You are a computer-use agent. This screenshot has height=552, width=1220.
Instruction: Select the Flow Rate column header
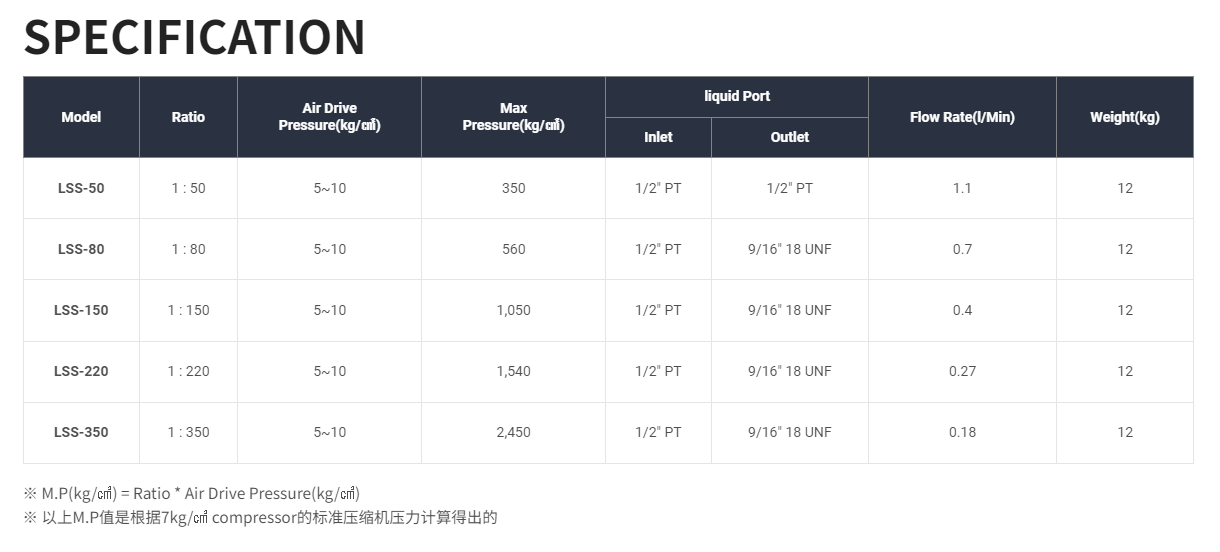(962, 117)
